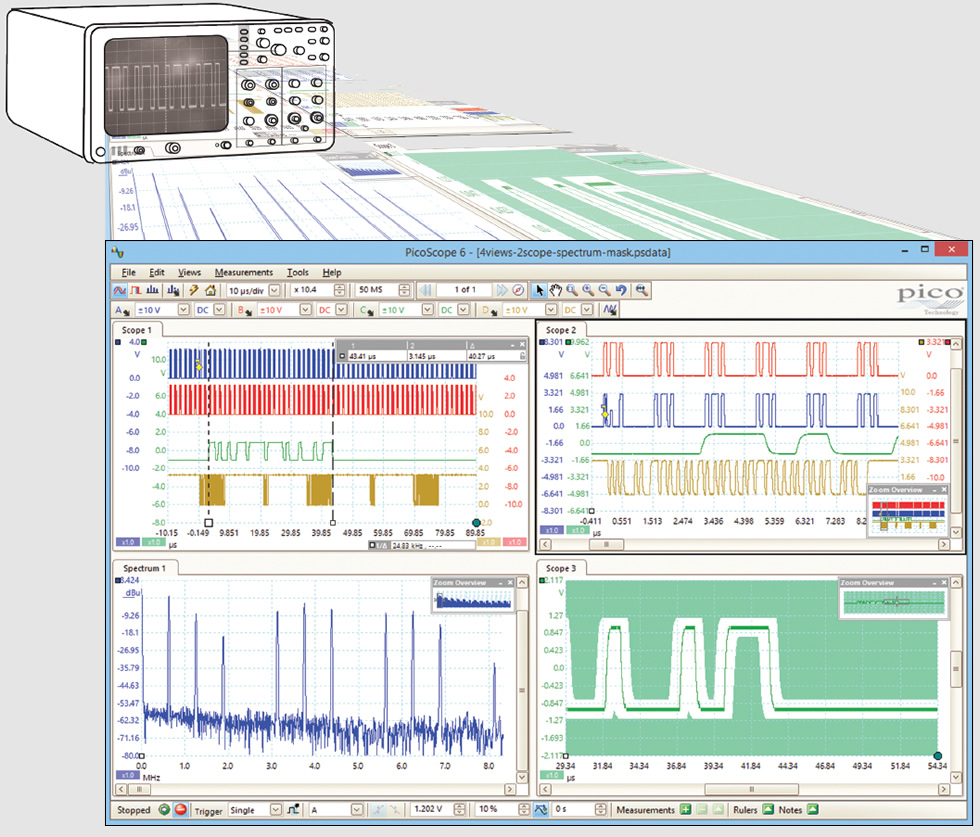Open the math channels icon

point(609,309)
